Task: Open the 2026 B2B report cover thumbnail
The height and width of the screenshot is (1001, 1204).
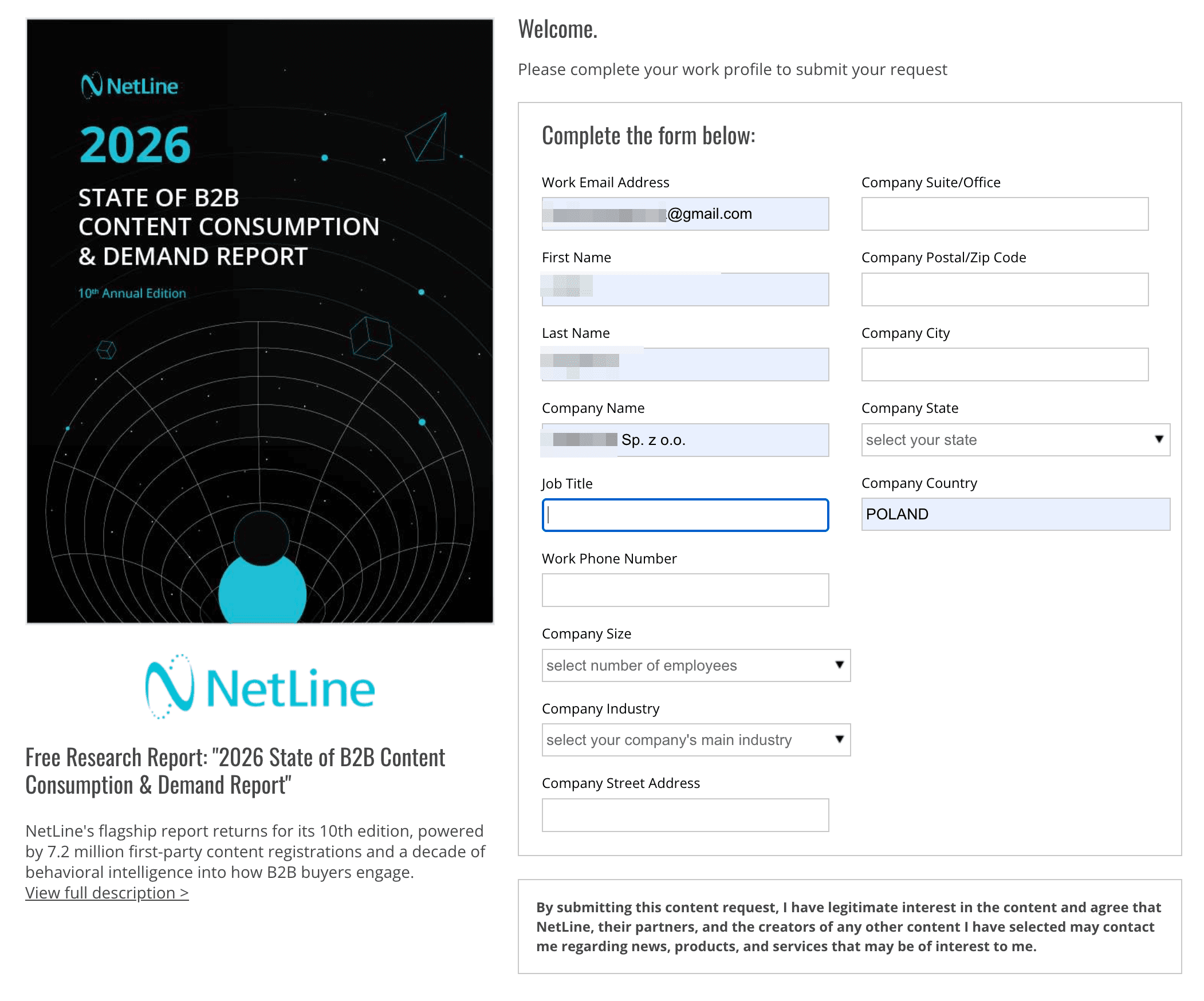Action: point(259,321)
